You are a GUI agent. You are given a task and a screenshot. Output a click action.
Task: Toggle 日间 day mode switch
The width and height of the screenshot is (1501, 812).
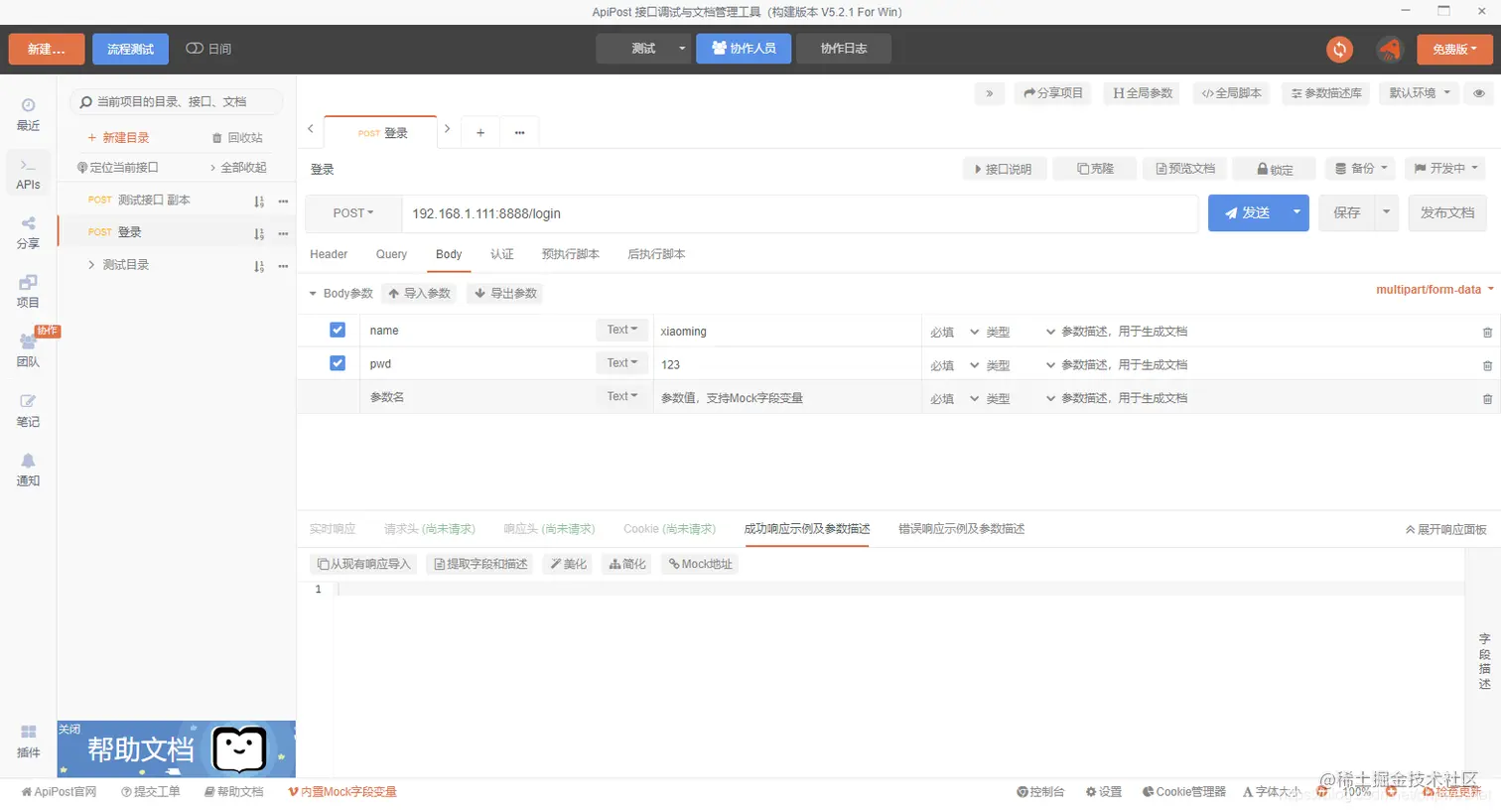[195, 49]
